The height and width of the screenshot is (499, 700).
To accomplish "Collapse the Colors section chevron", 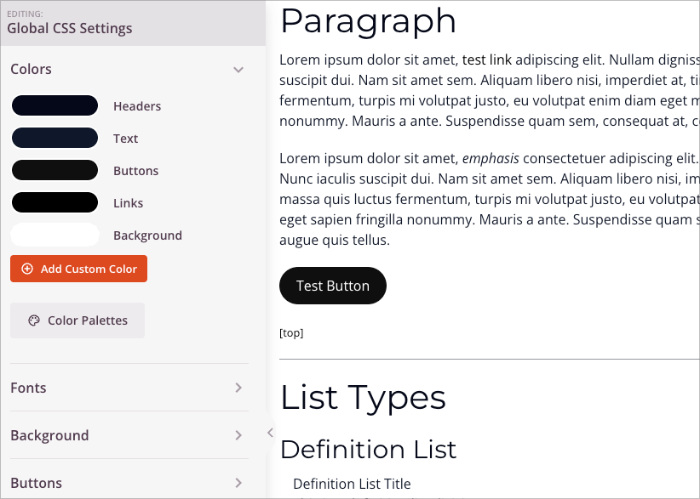I will (x=238, y=70).
